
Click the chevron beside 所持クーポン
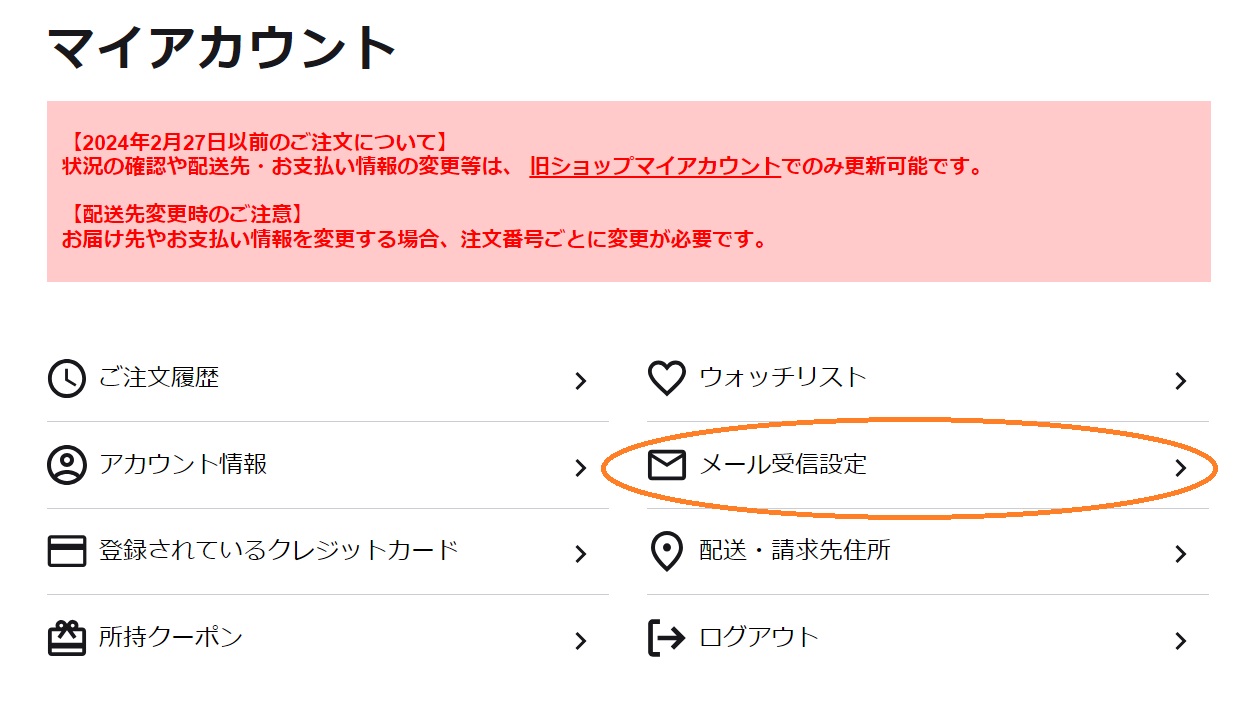tap(580, 641)
